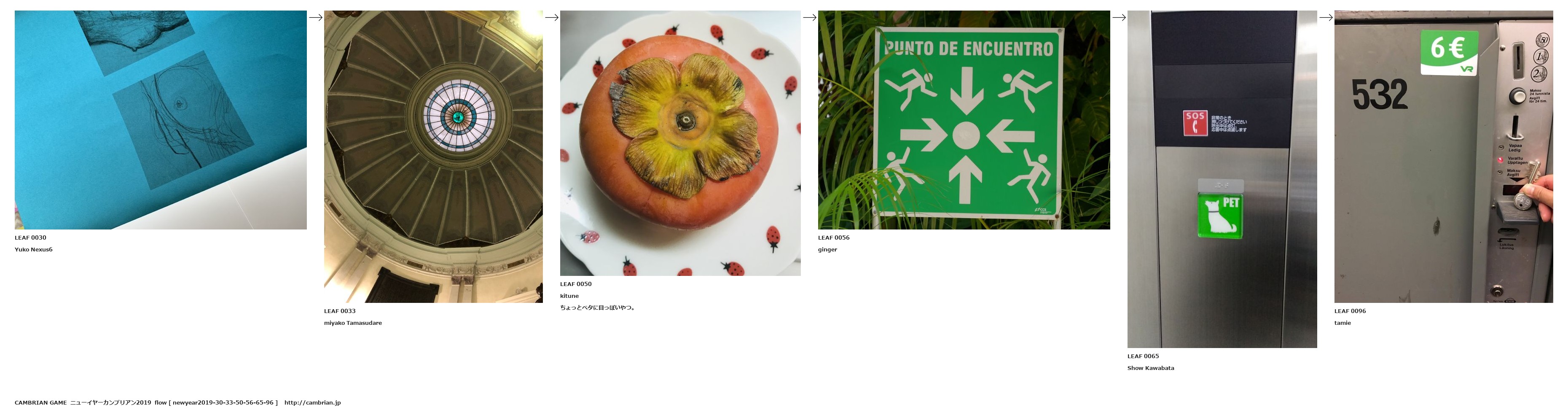Screen dimensions: 1568x413
Task: Open the Punto de Encuentro sign photo
Action: [964, 120]
